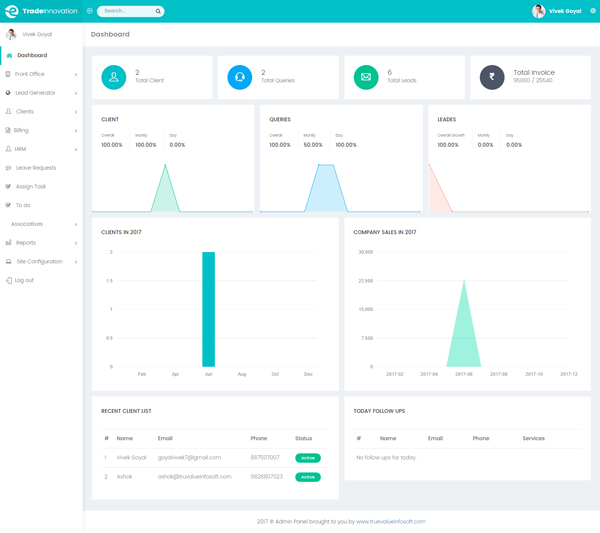Image resolution: width=600 pixels, height=533 pixels.
Task: Click the sidebar Vivek Goyal profile picture
Action: pos(11,34)
